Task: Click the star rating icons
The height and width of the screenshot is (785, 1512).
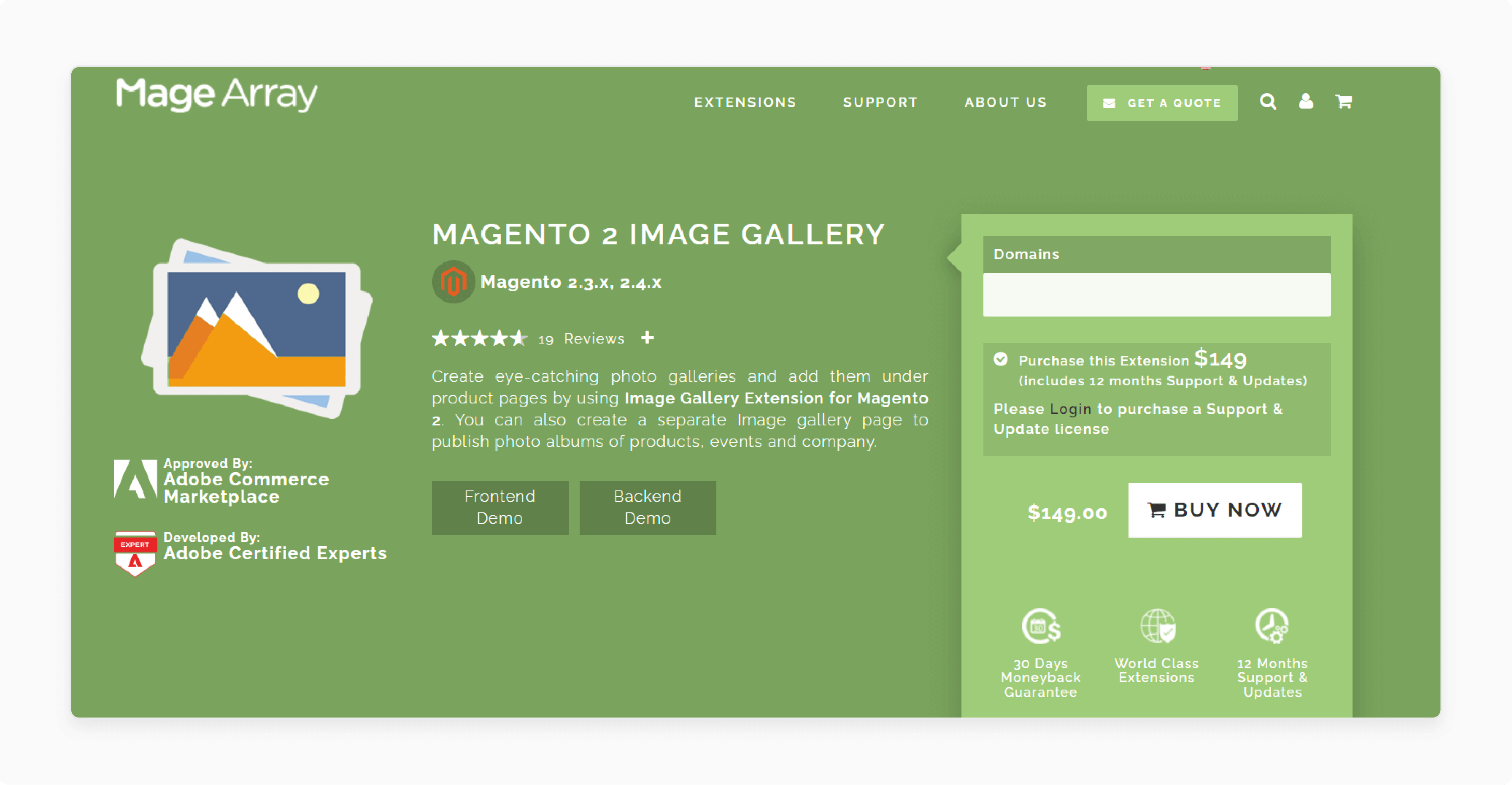Action: tap(480, 338)
